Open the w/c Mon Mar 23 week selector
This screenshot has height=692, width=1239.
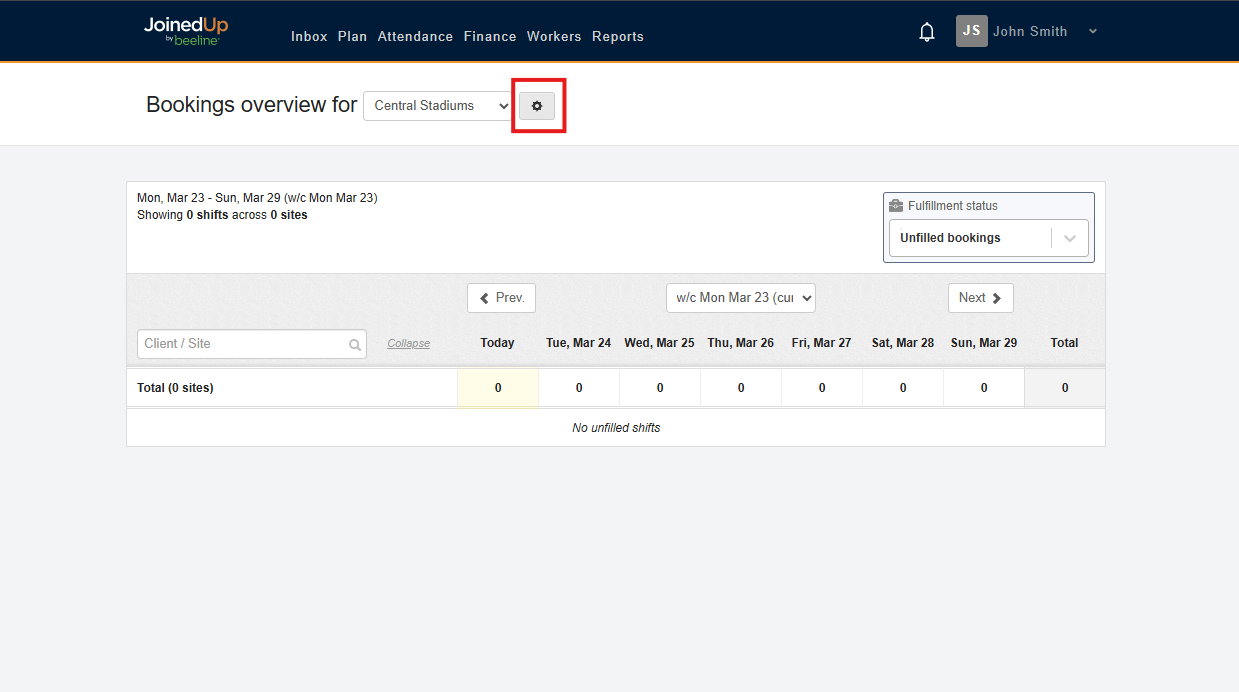[740, 297]
